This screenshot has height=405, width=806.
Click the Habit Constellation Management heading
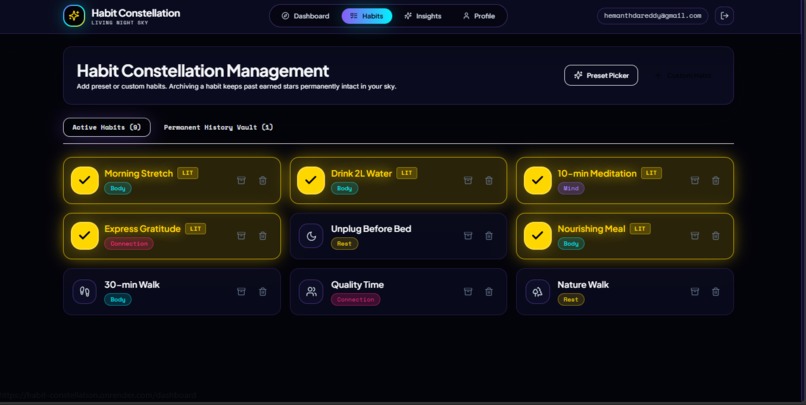coord(203,71)
